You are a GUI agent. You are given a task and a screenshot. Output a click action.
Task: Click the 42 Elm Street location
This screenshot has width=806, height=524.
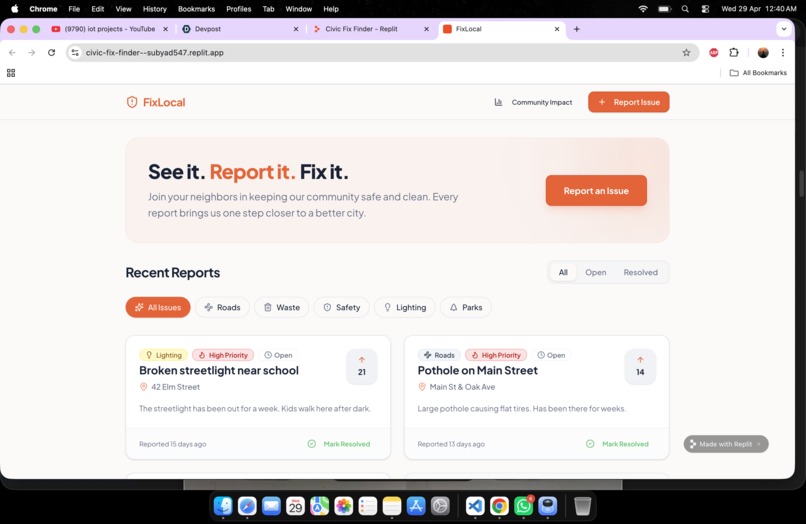pos(170,387)
